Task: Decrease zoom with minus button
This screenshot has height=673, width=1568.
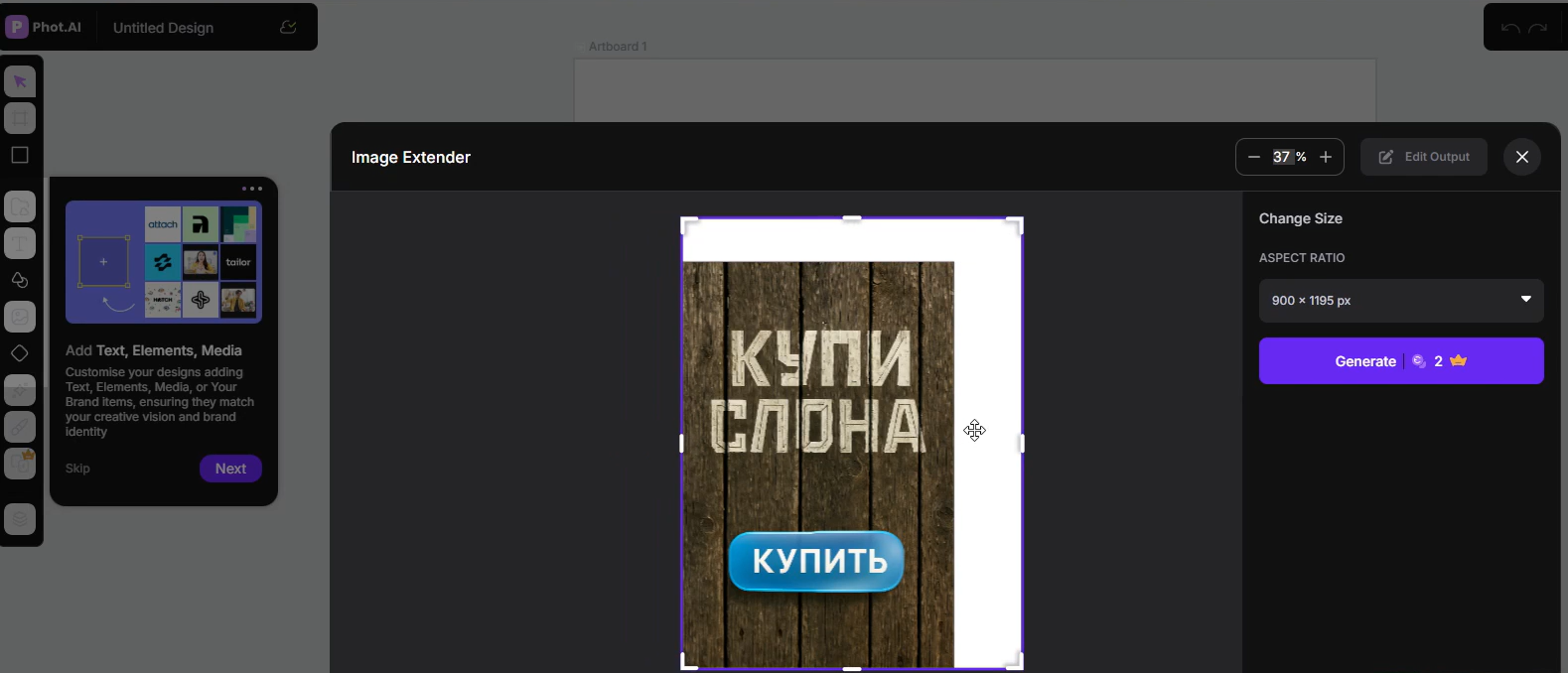Action: click(x=1253, y=157)
